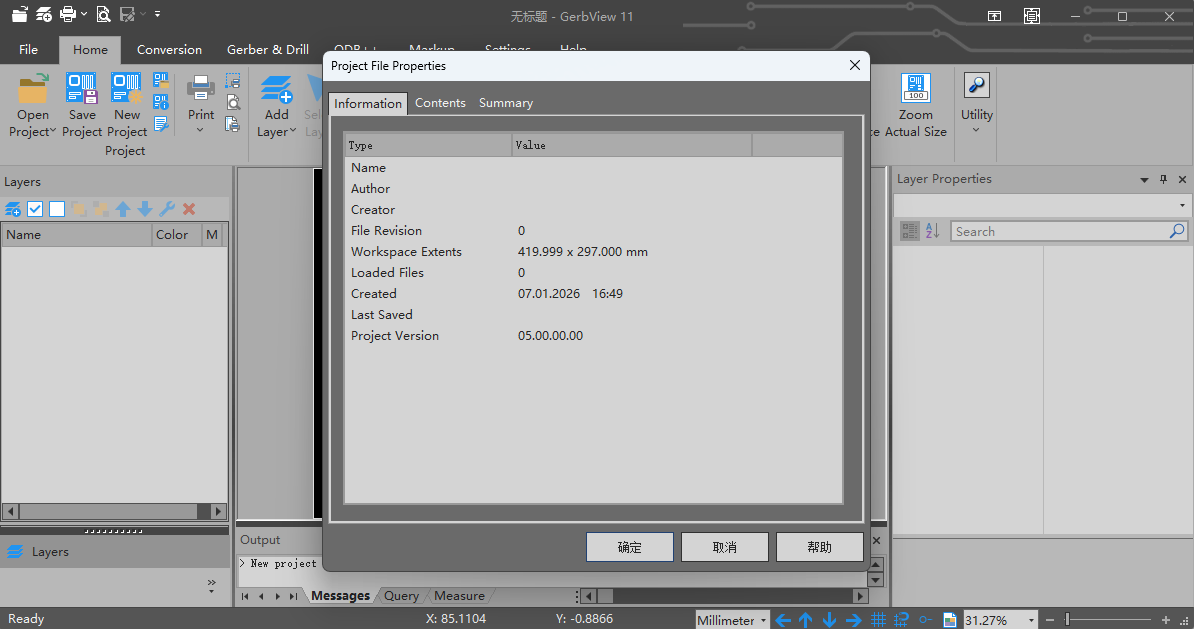Check all layers with the checked box icon
Viewport: 1194px width, 629px height.
[x=35, y=209]
